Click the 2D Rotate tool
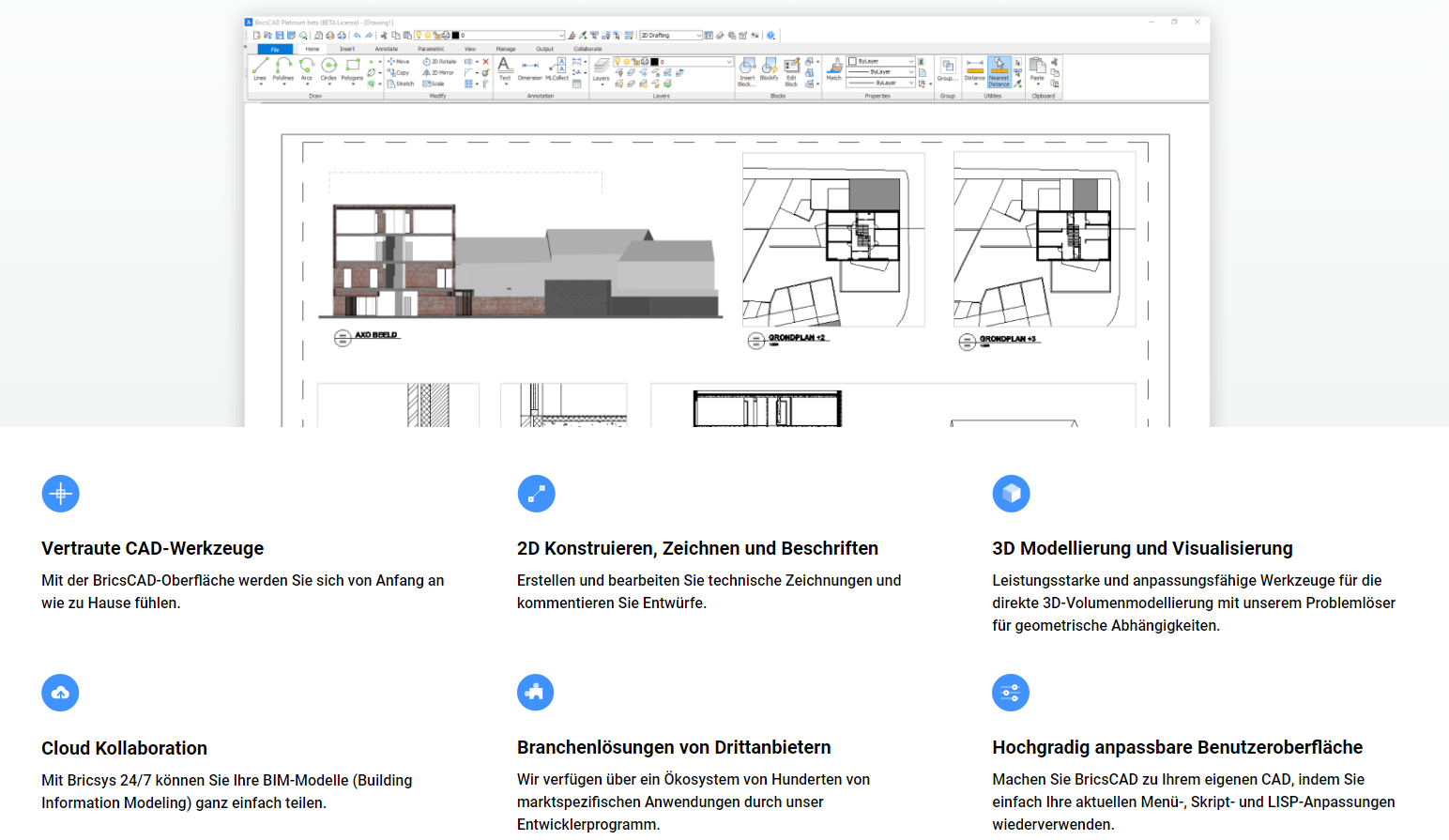This screenshot has height=840, width=1449. (439, 61)
